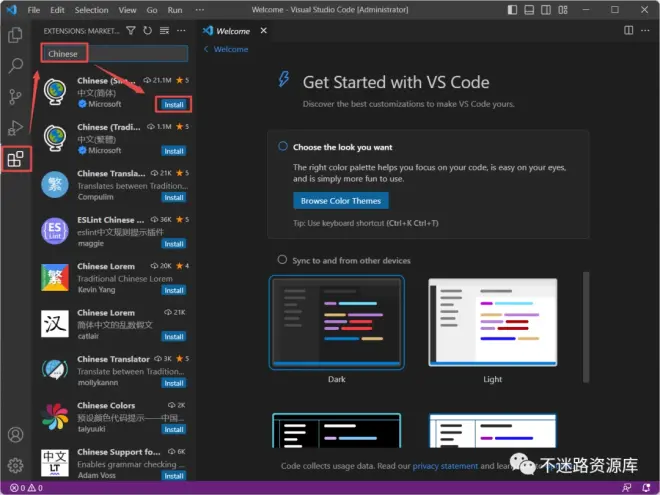Open the Run and Debug view
The height and width of the screenshot is (495, 660).
click(15, 128)
